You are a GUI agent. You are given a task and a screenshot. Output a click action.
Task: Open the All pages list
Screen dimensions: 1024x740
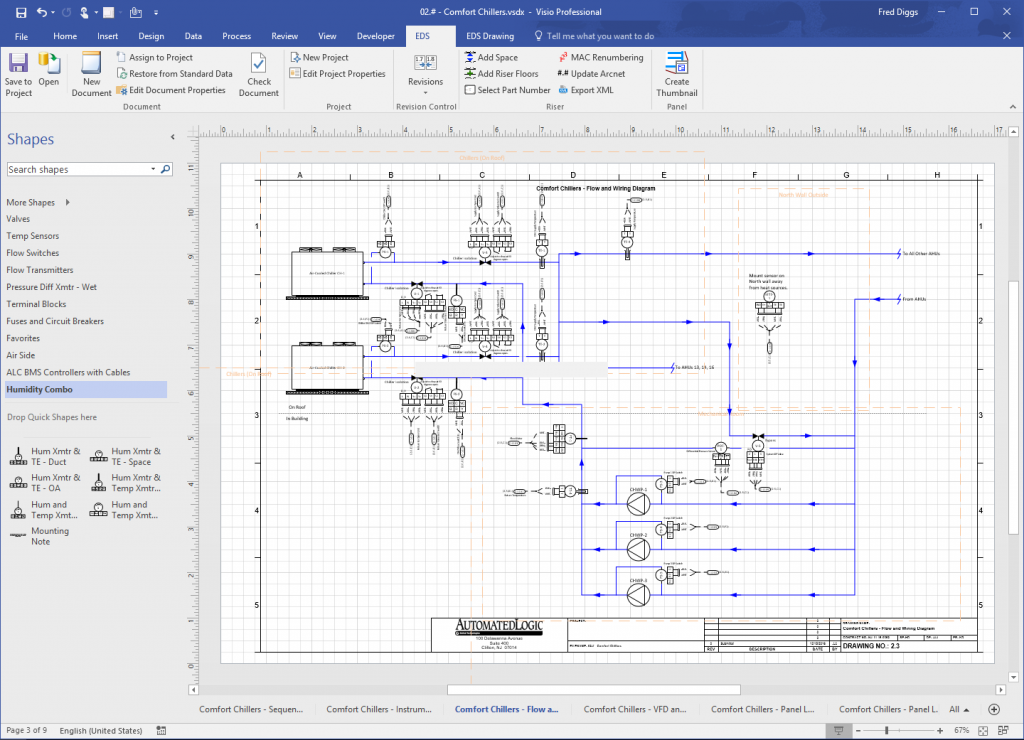click(959, 709)
